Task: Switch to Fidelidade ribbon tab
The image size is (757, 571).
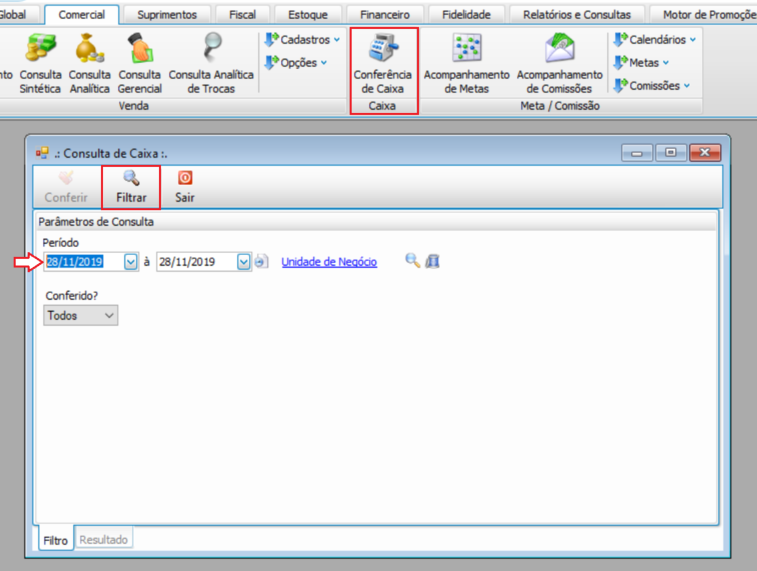Action: coord(466,15)
